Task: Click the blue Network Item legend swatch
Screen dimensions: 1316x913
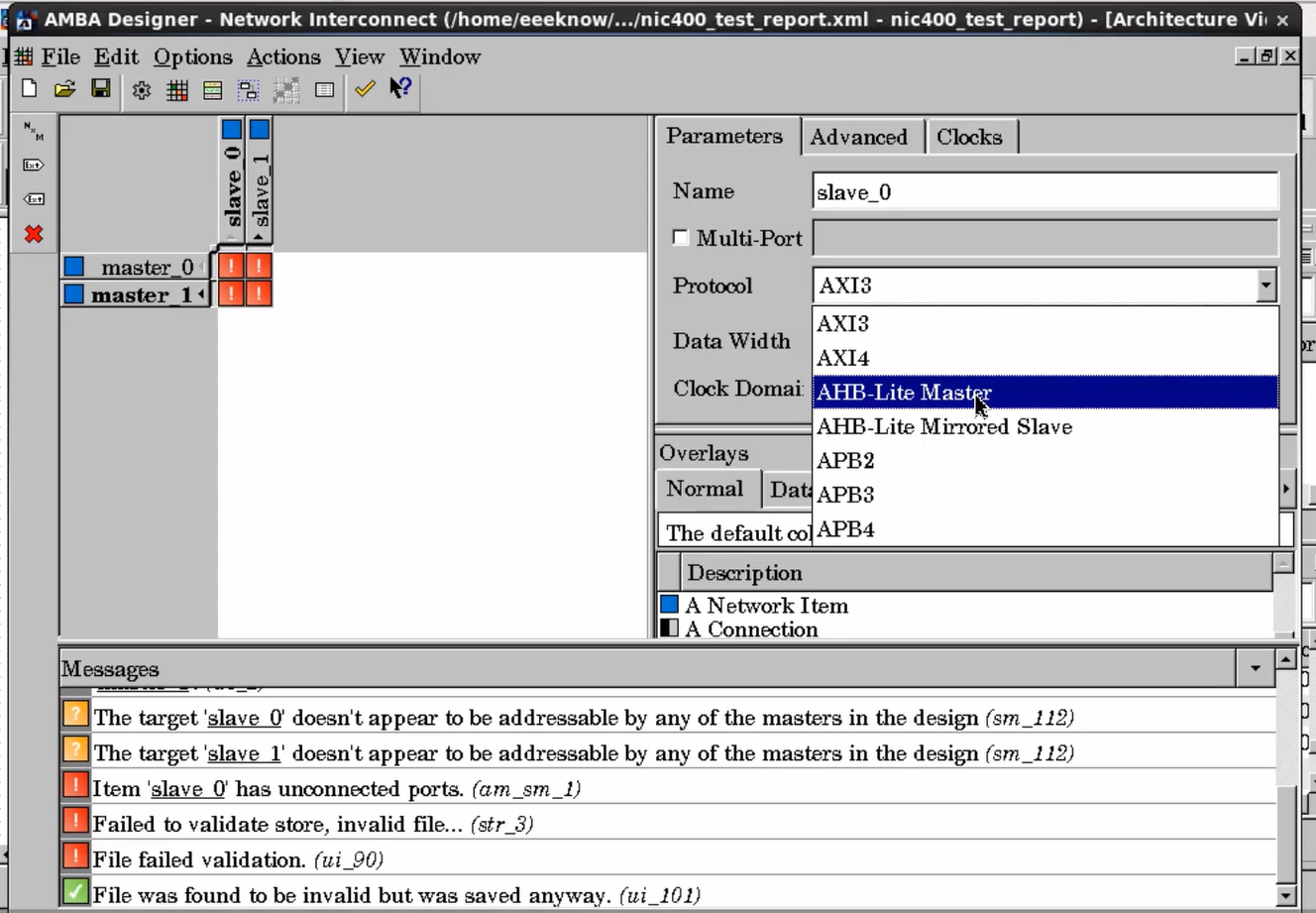Action: pos(670,605)
